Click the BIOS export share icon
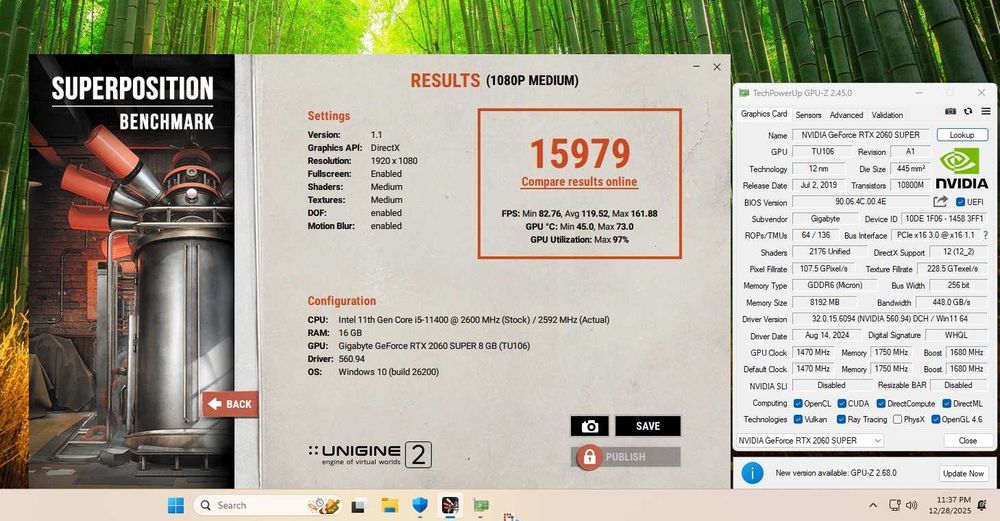This screenshot has width=1000, height=521. click(x=940, y=202)
